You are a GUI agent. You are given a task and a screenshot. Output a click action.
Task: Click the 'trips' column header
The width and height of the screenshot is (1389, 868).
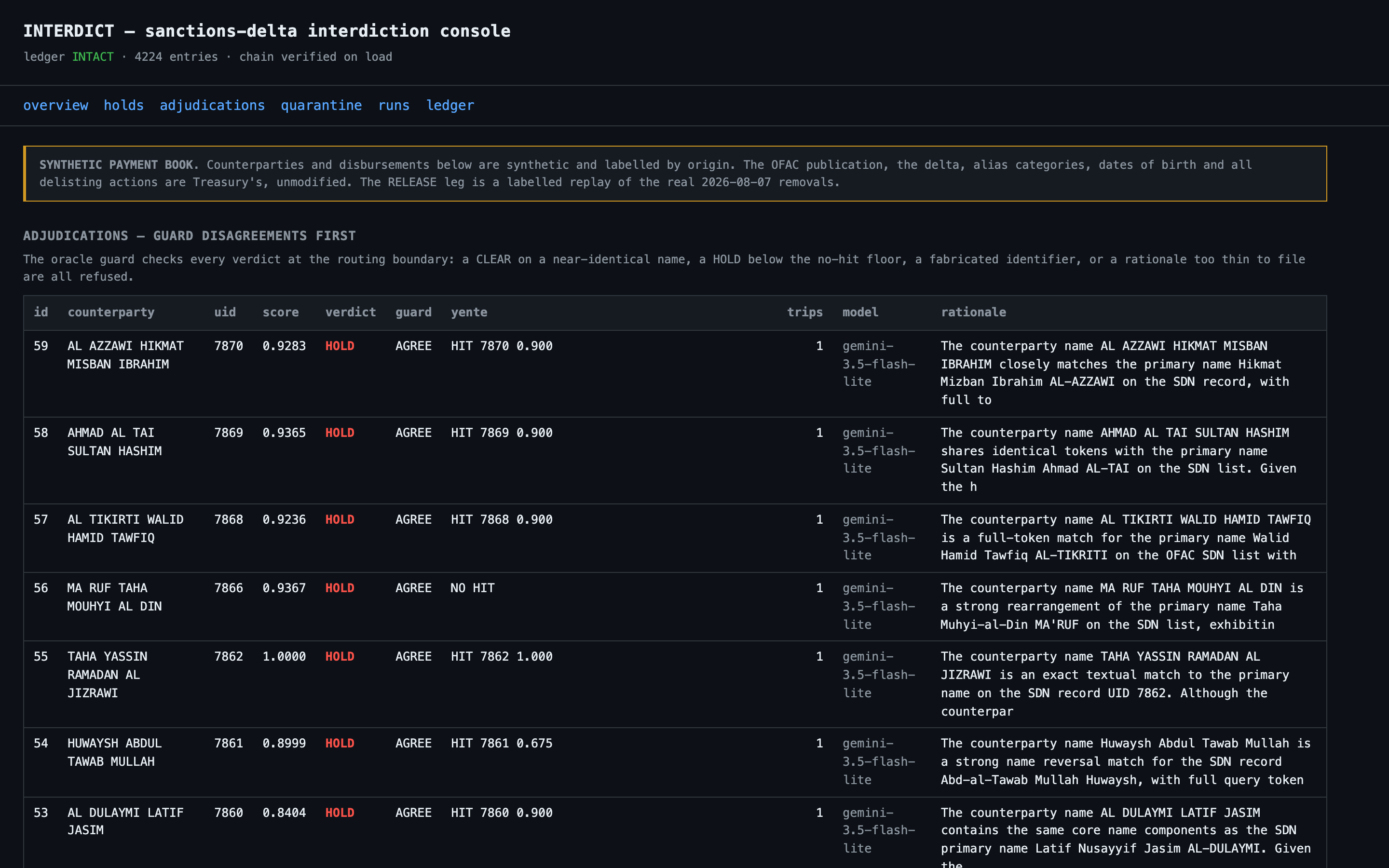(804, 312)
